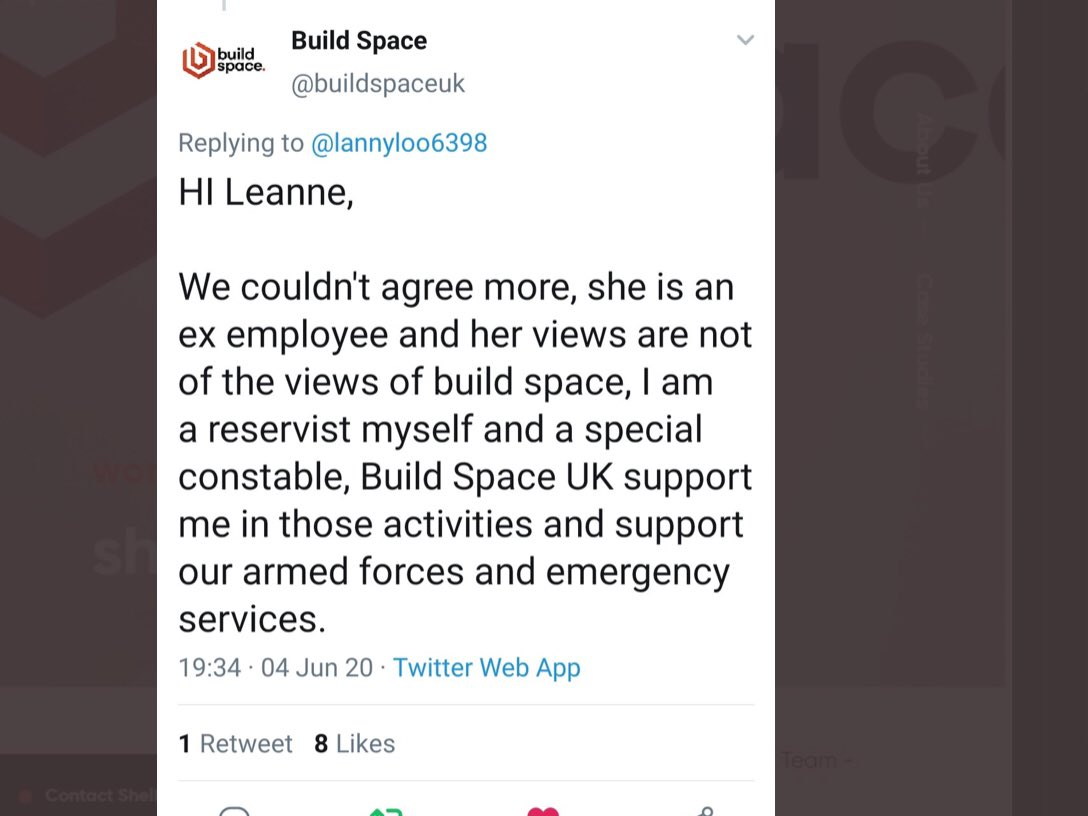Open the Build Space account name
The width and height of the screenshot is (1088, 816).
359,40
